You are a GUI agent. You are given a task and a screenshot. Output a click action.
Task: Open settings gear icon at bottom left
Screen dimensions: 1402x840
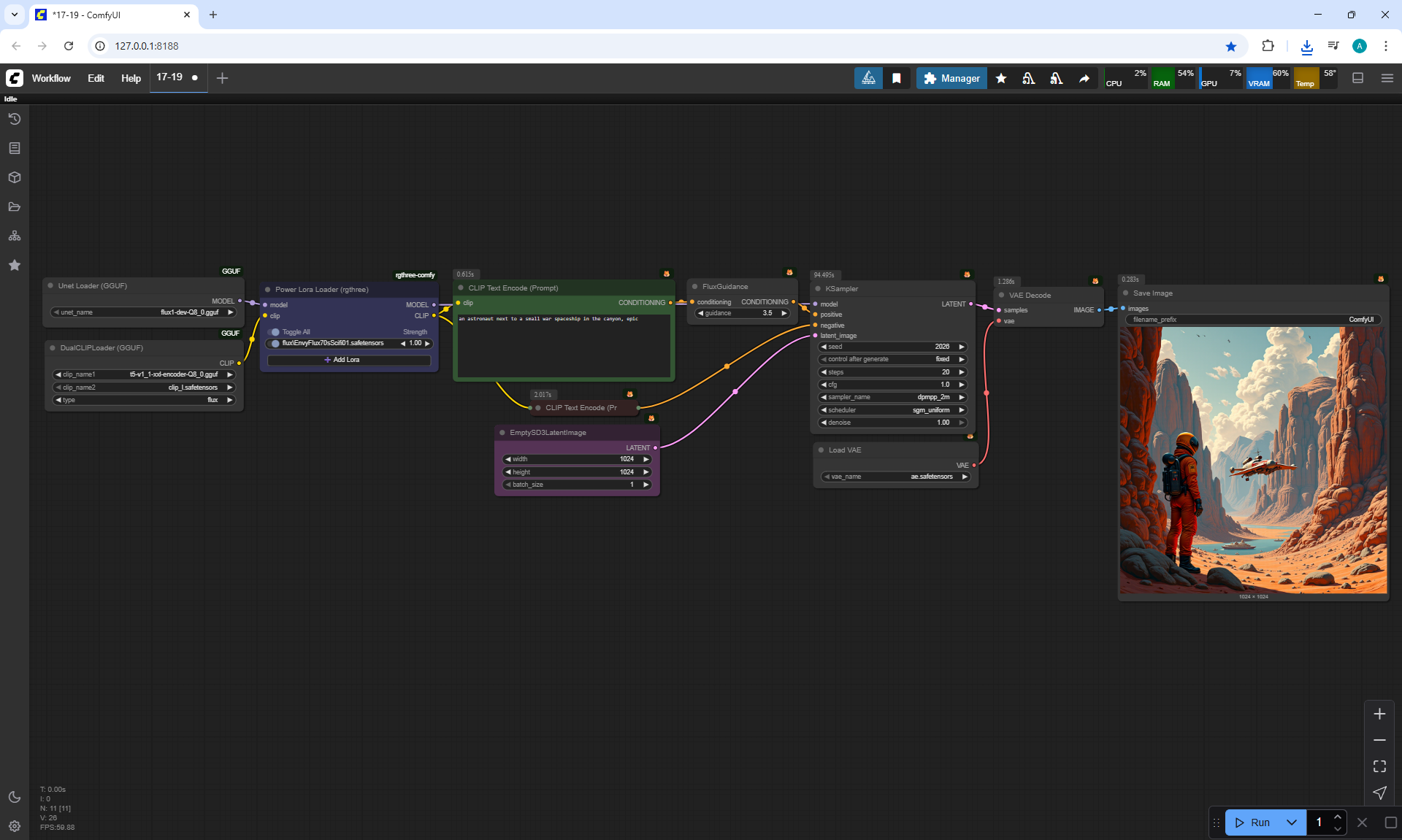(15, 826)
